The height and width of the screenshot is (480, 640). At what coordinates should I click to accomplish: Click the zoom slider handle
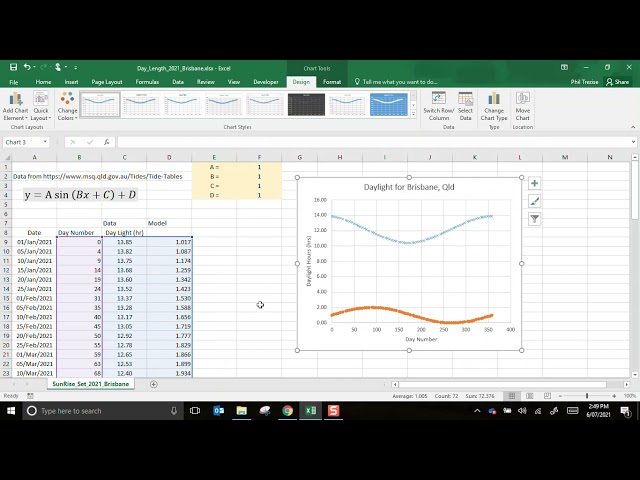[587, 396]
